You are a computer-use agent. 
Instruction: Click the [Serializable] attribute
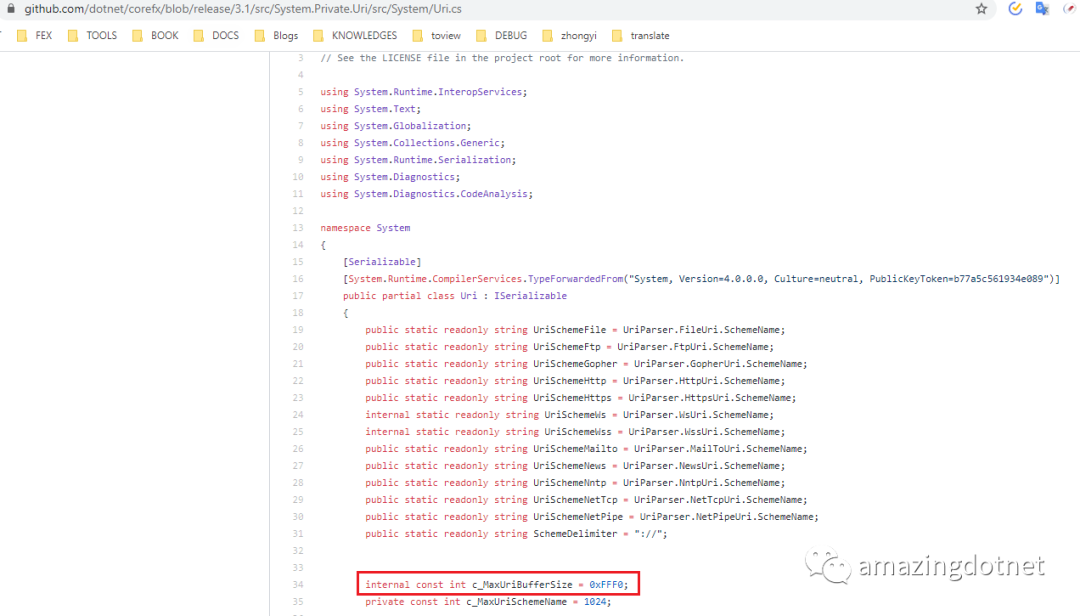tap(382, 262)
